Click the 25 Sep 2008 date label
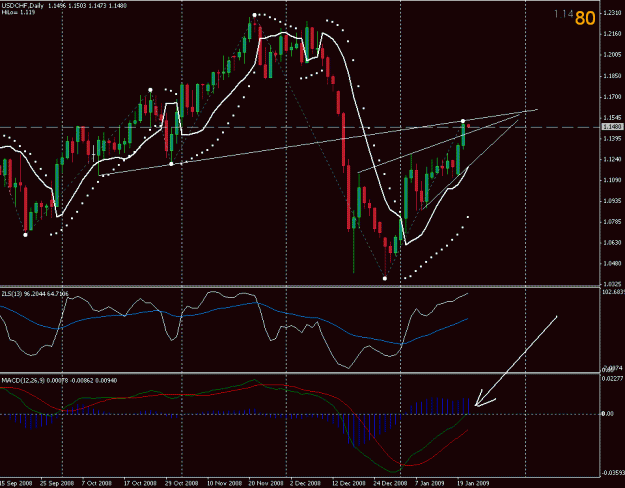This screenshot has height=488, width=625. pos(56,483)
